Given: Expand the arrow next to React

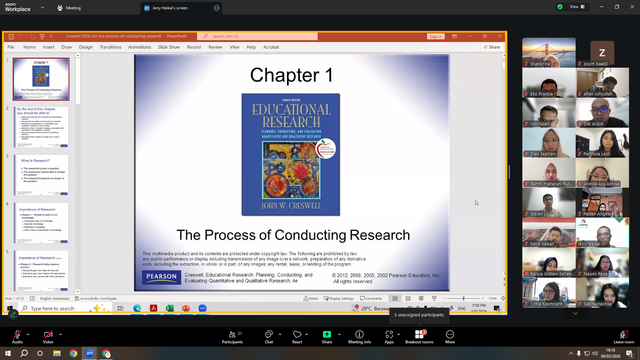Looking at the screenshot, I should (x=307, y=334).
